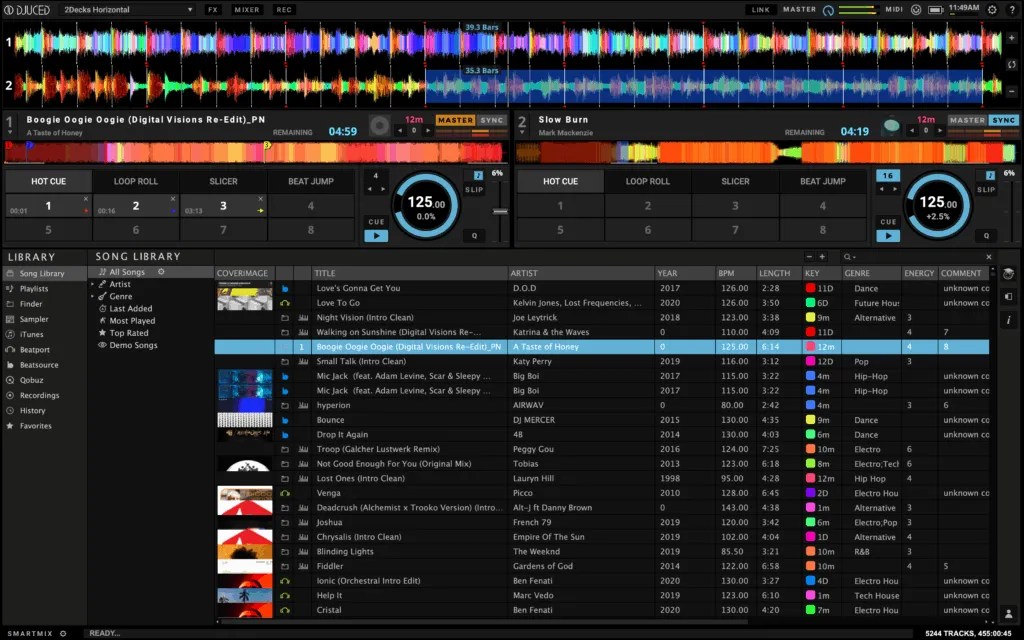
Task: Open the library search magnifier icon
Action: (847, 257)
